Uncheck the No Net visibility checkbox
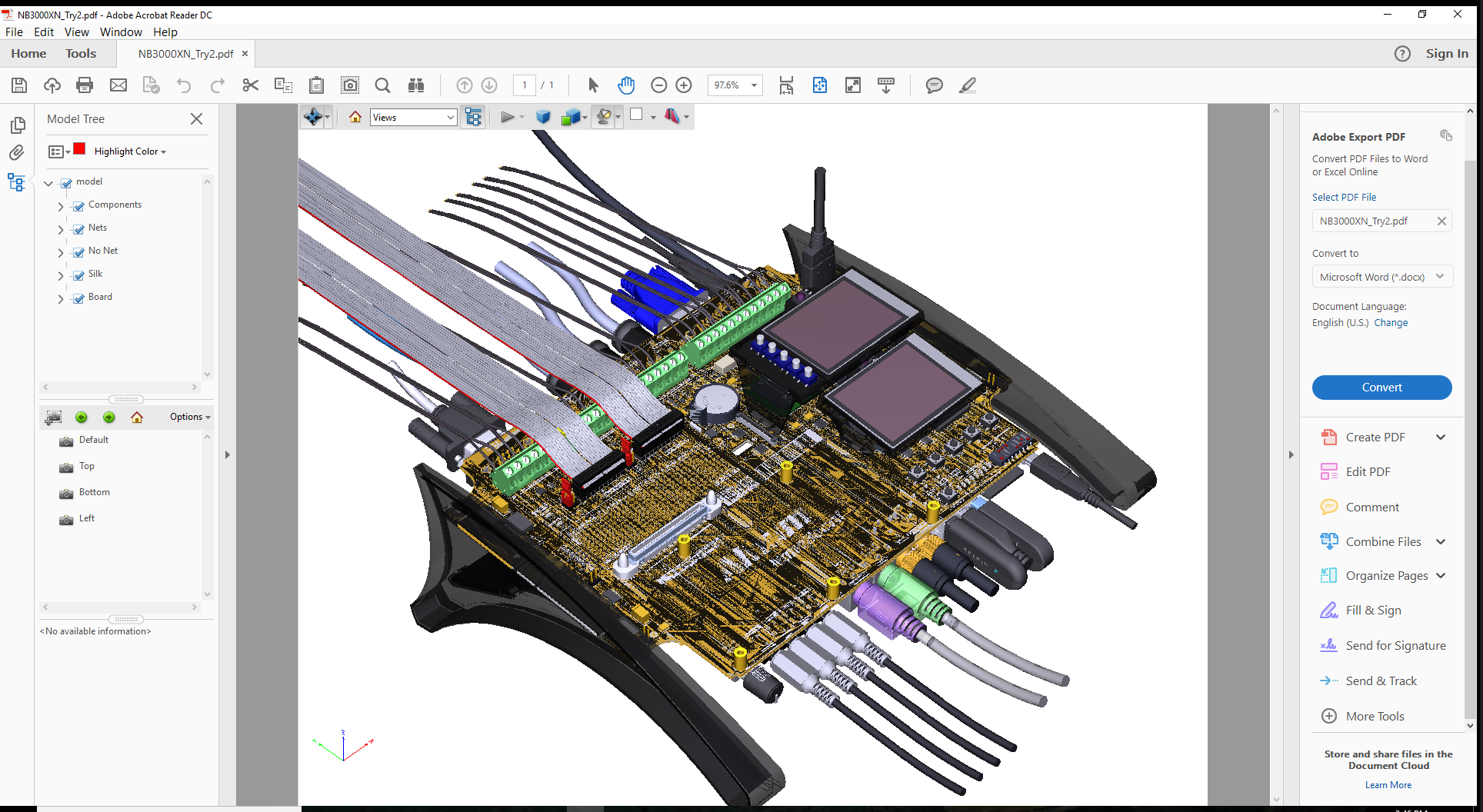Viewport: 1483px width, 812px height. tap(78, 252)
